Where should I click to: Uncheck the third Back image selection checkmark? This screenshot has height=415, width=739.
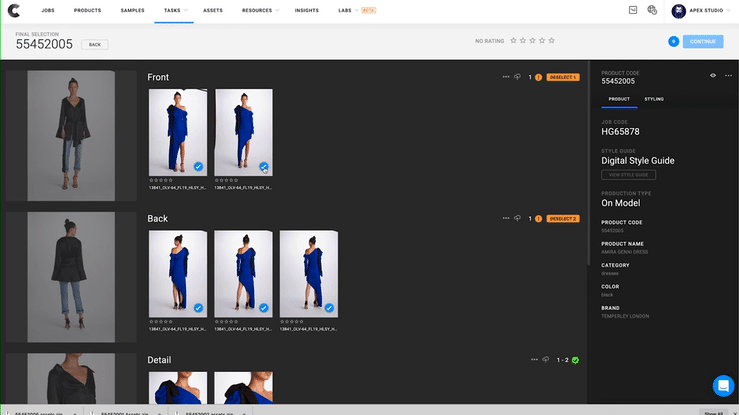tap(329, 308)
